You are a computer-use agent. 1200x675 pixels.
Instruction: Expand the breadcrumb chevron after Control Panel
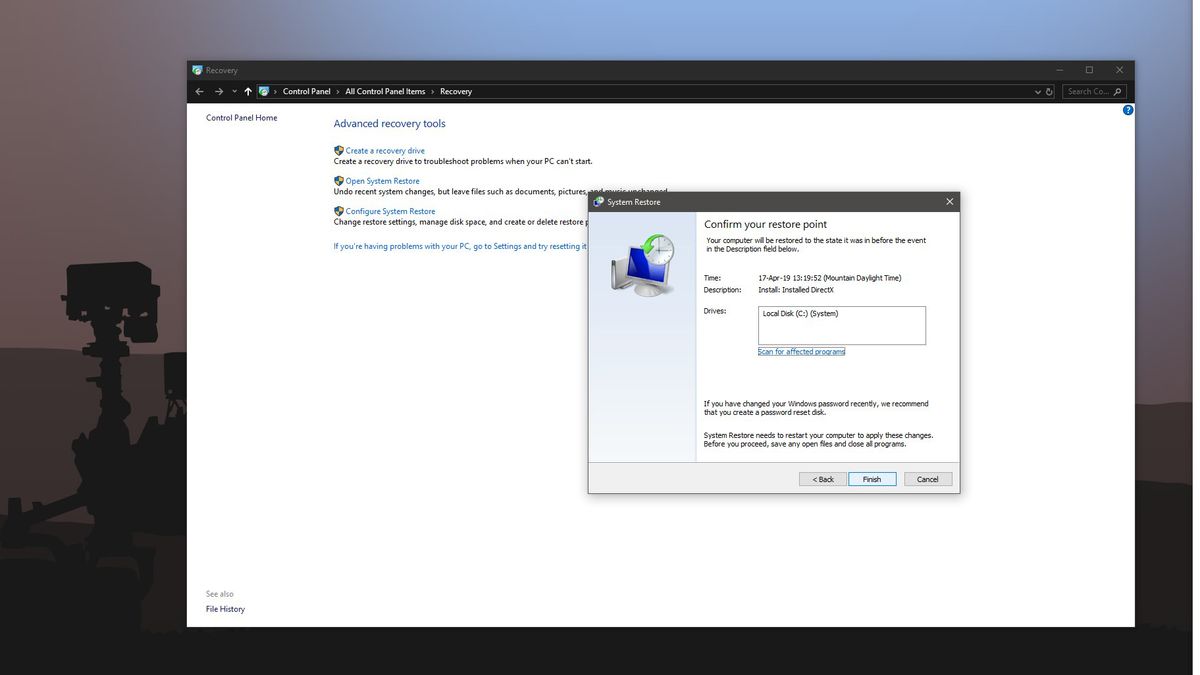coord(336,91)
